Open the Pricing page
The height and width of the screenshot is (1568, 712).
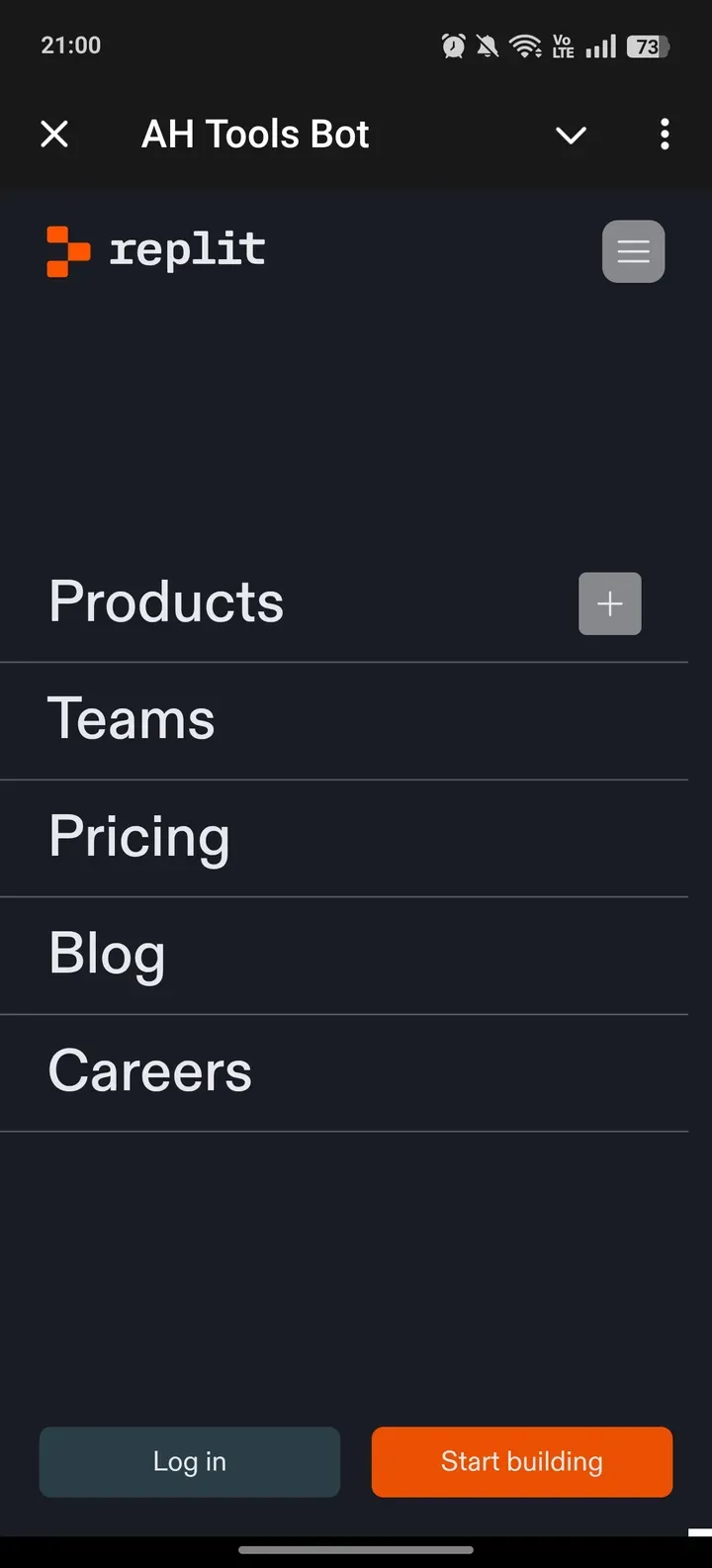click(x=139, y=837)
